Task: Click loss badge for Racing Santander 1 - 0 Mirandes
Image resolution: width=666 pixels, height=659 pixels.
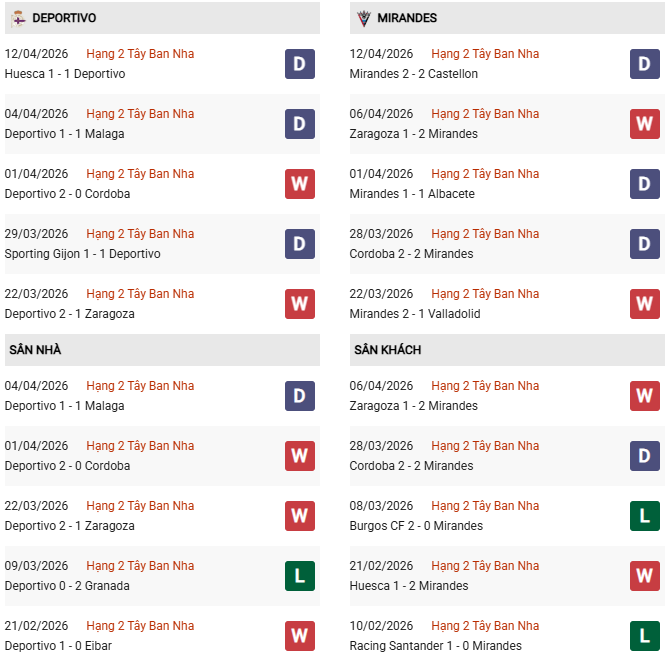Action: 645,636
